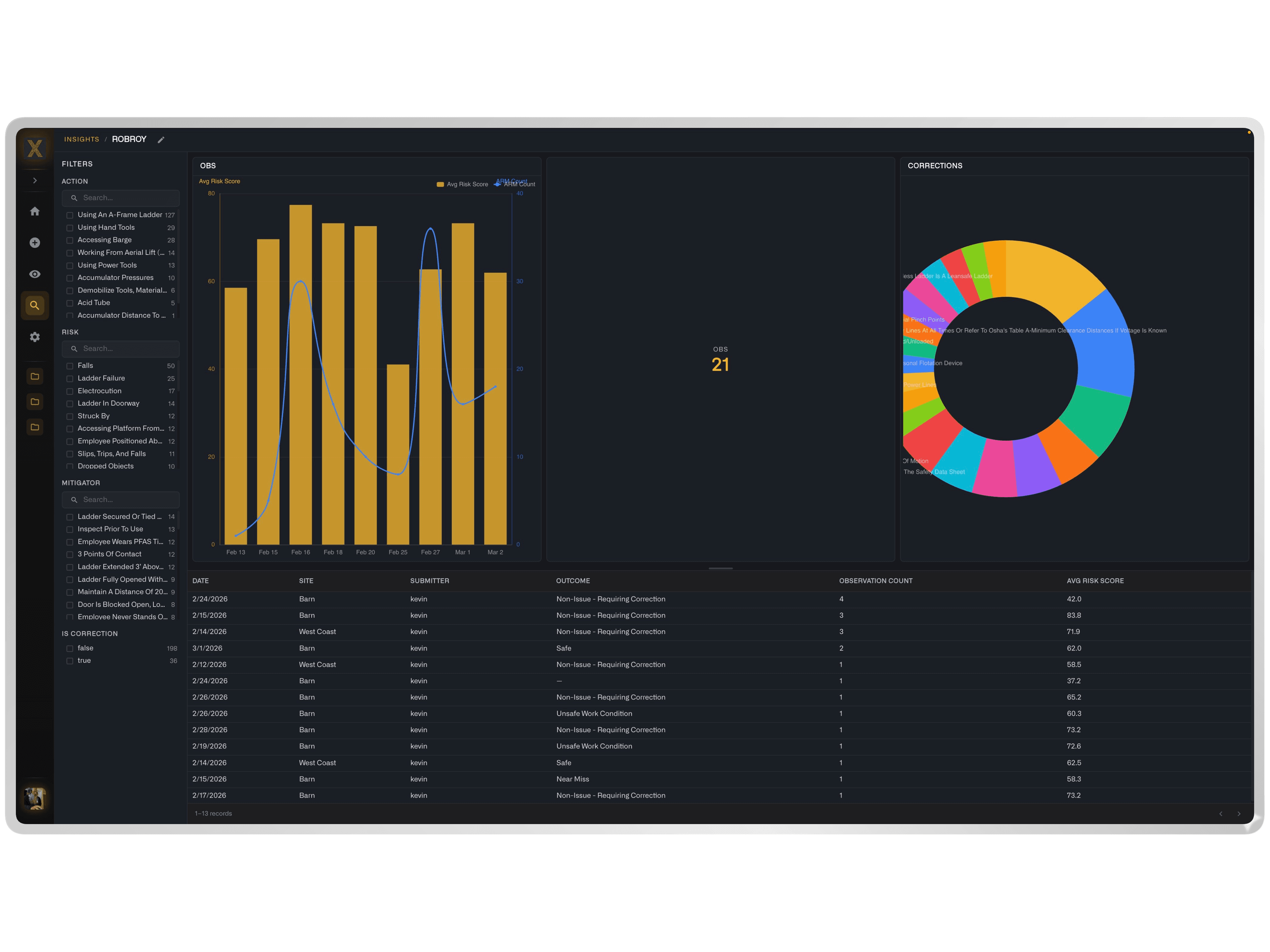Sort table by AVG RISK SCORE header

(x=1095, y=581)
